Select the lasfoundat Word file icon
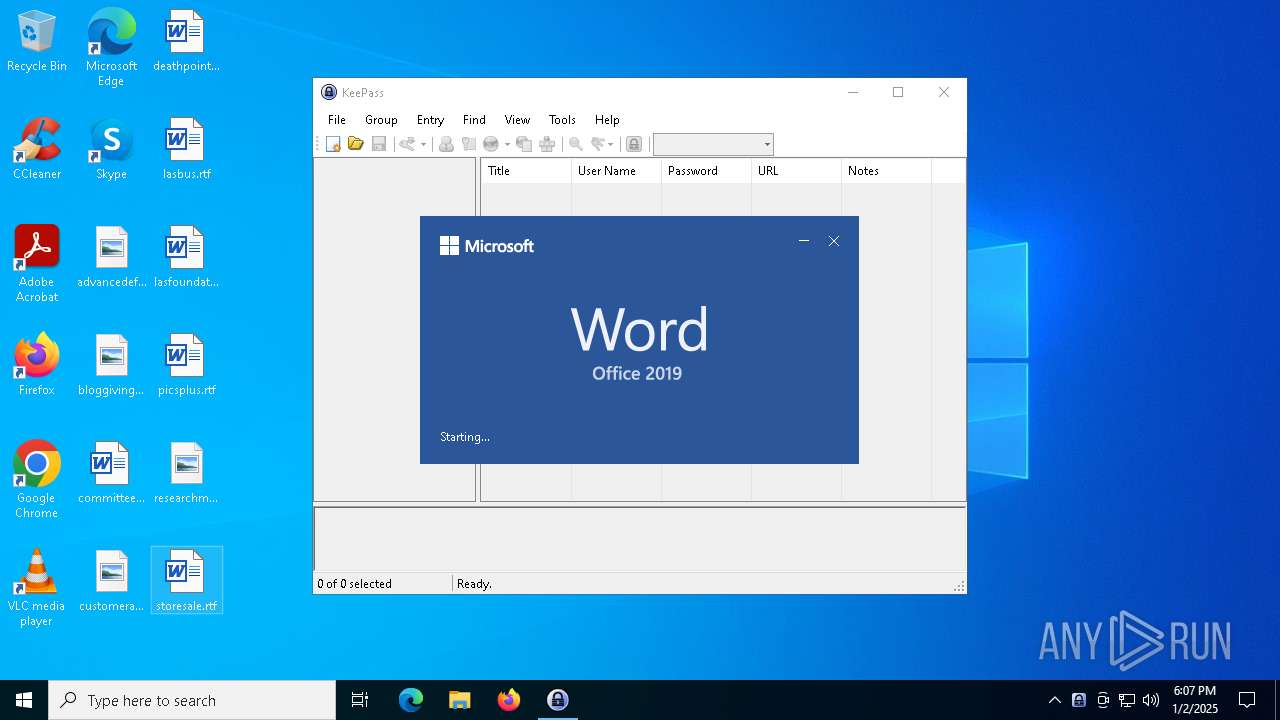 pos(186,257)
